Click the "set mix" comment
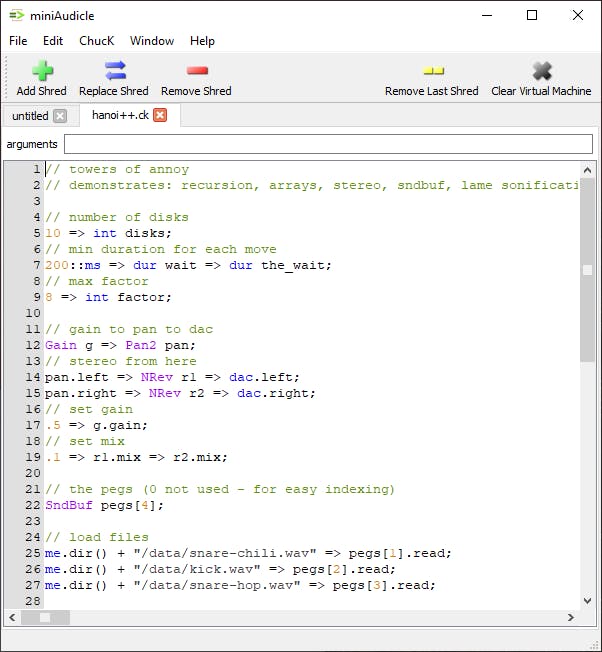The height and width of the screenshot is (652, 602). (85, 441)
